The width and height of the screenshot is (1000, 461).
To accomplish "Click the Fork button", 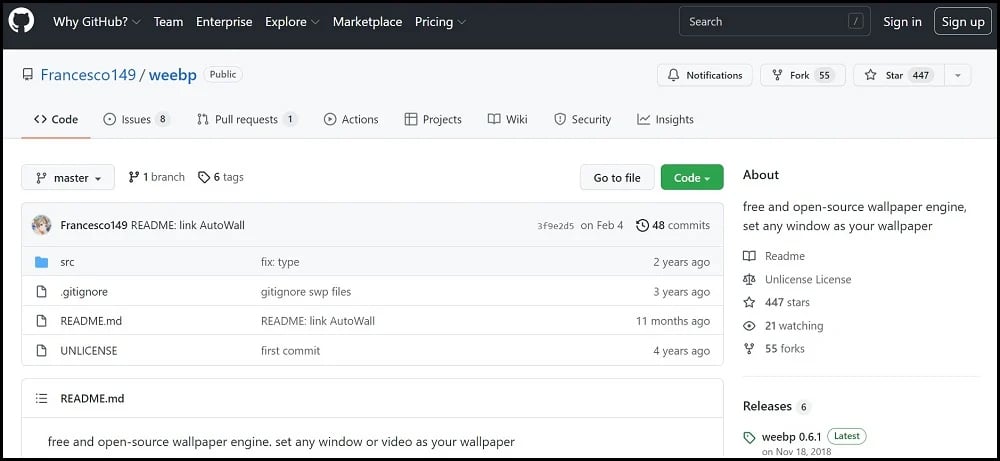I will (x=803, y=75).
